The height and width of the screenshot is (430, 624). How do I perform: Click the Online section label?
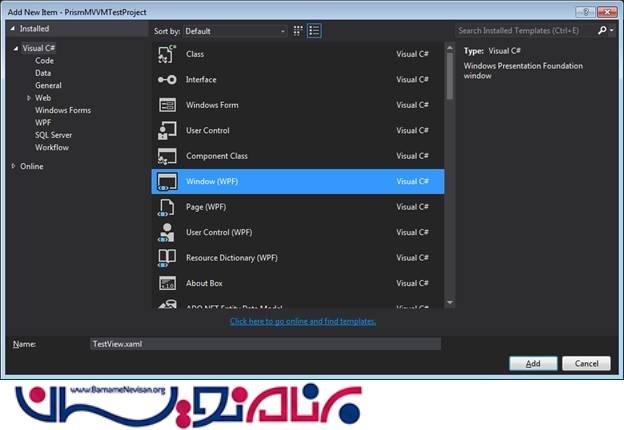(32, 166)
